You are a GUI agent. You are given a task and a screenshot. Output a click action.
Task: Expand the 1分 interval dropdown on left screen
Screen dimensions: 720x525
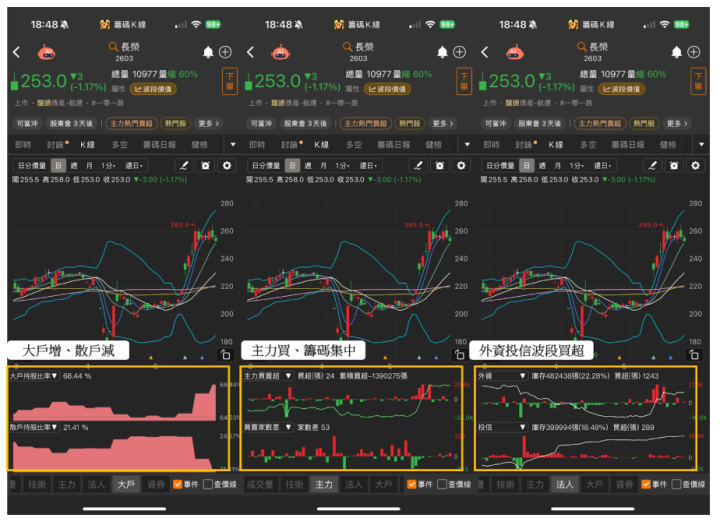pyautogui.click(x=108, y=165)
